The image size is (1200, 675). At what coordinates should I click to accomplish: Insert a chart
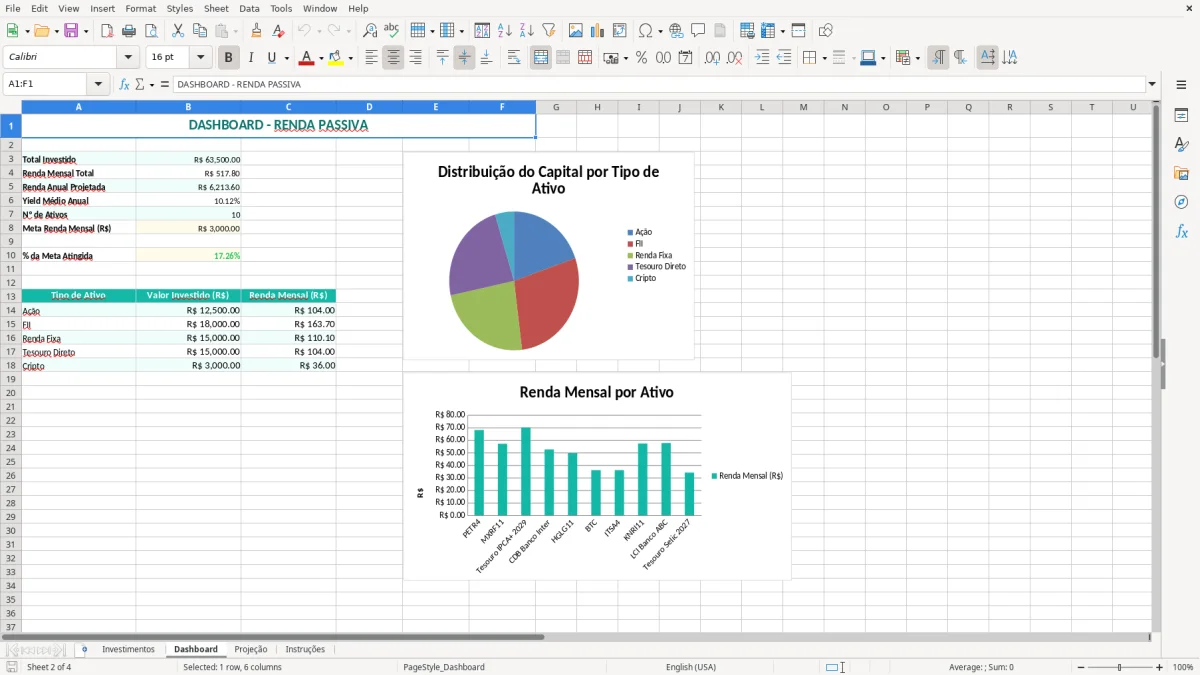click(x=598, y=31)
